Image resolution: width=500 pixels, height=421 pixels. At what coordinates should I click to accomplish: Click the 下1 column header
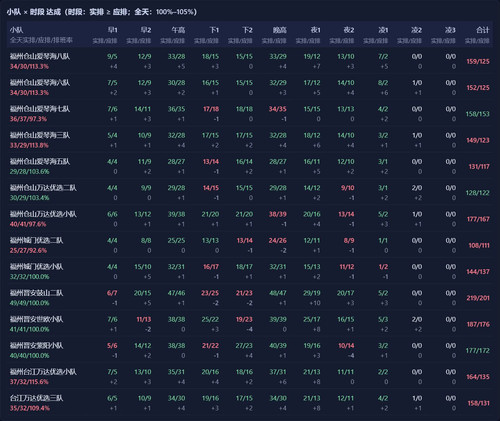(x=214, y=30)
